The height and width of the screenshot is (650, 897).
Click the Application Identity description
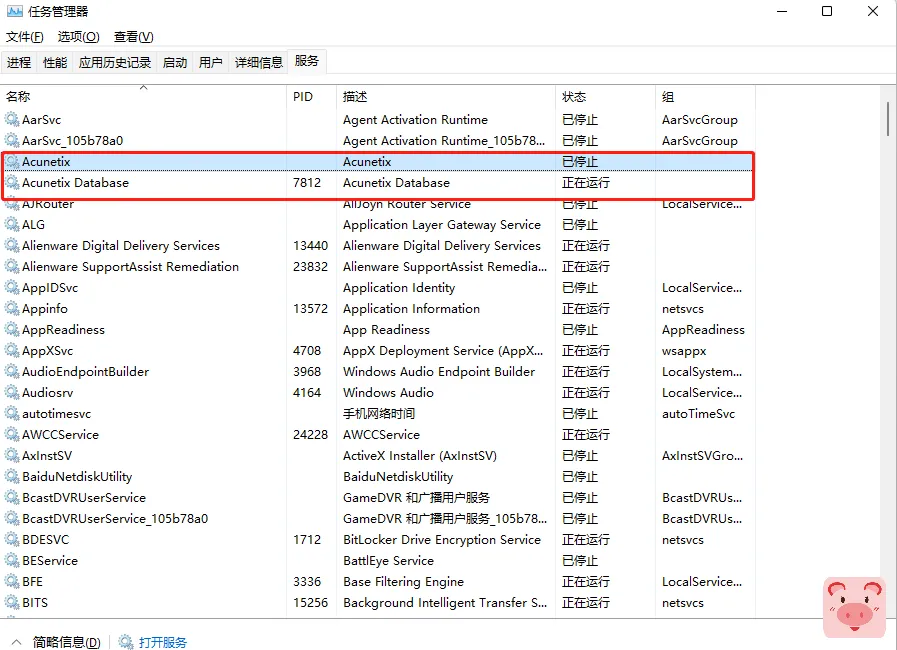click(399, 287)
